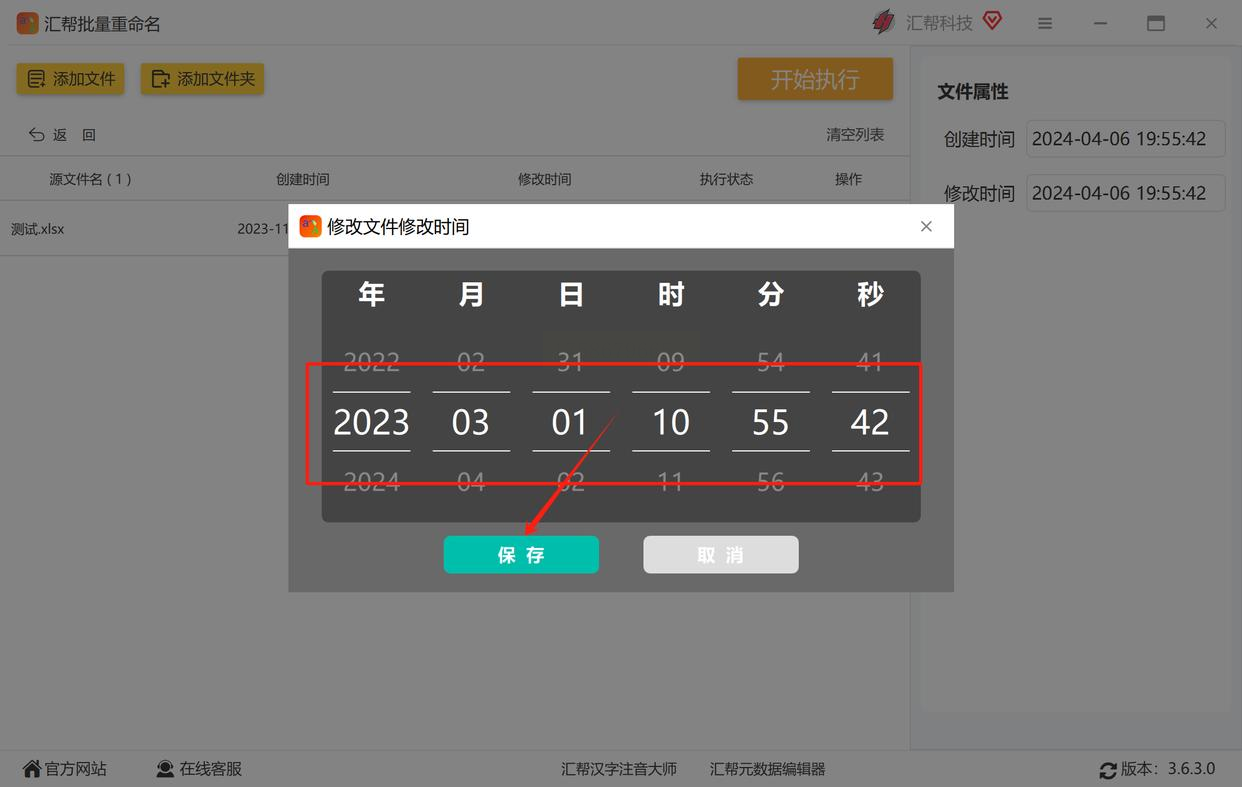Pick hour 11 in the 时 column
1242x787 pixels.
point(671,482)
